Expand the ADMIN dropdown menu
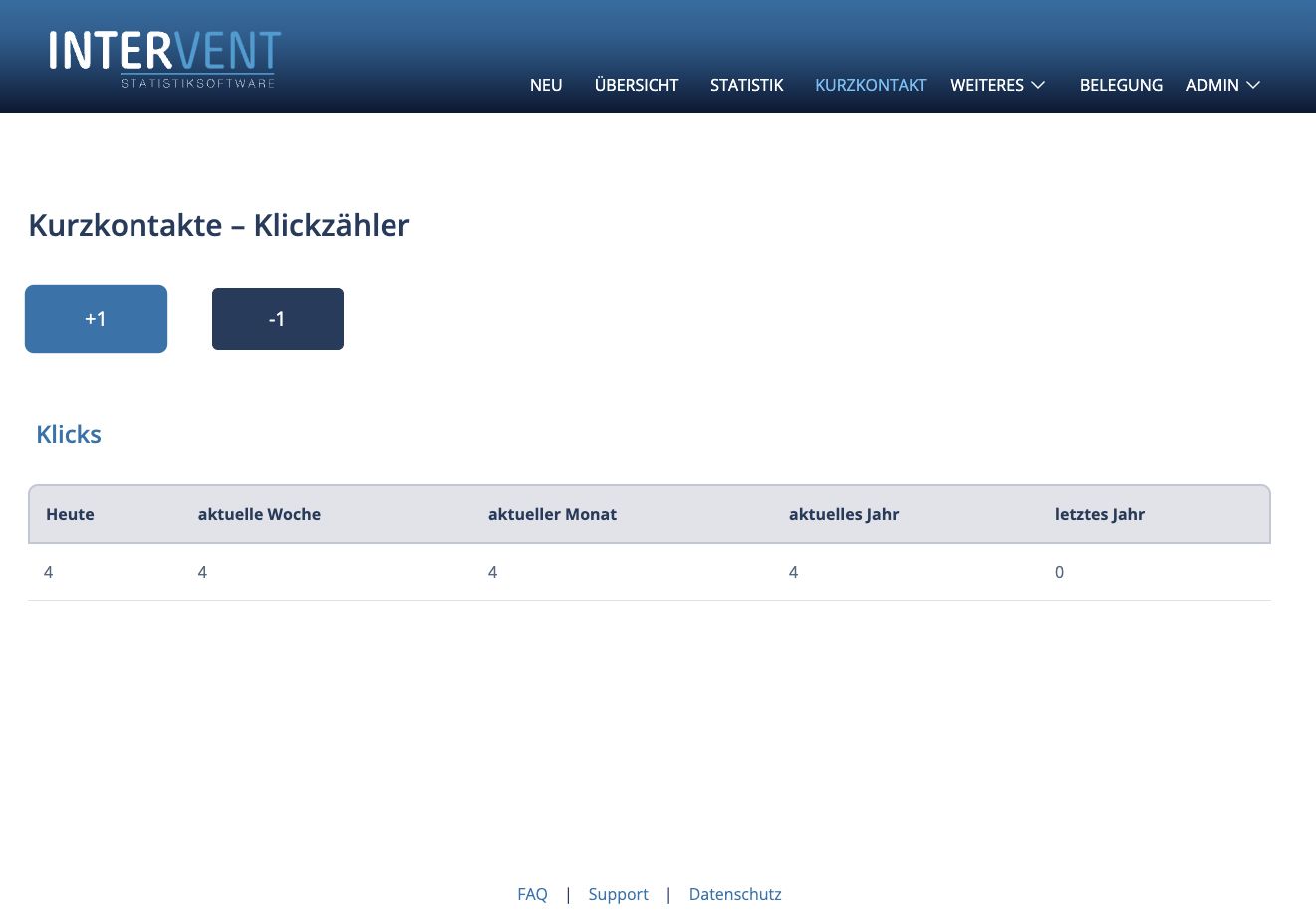The width and height of the screenshot is (1316, 913). (x=1223, y=85)
